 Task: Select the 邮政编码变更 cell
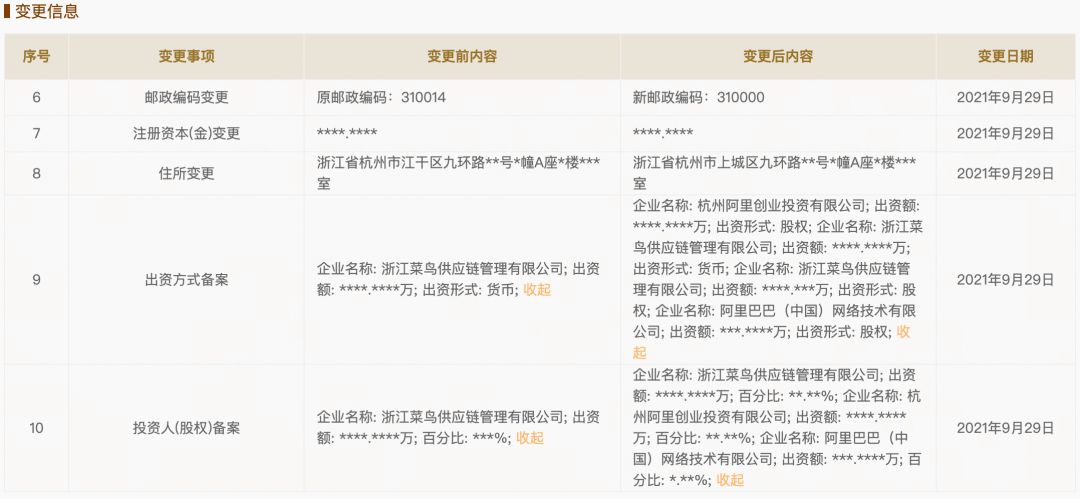pyautogui.click(x=187, y=98)
